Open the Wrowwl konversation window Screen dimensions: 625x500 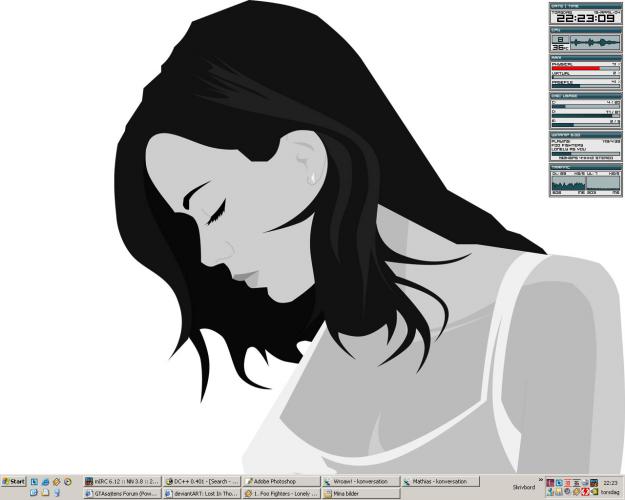[359, 481]
